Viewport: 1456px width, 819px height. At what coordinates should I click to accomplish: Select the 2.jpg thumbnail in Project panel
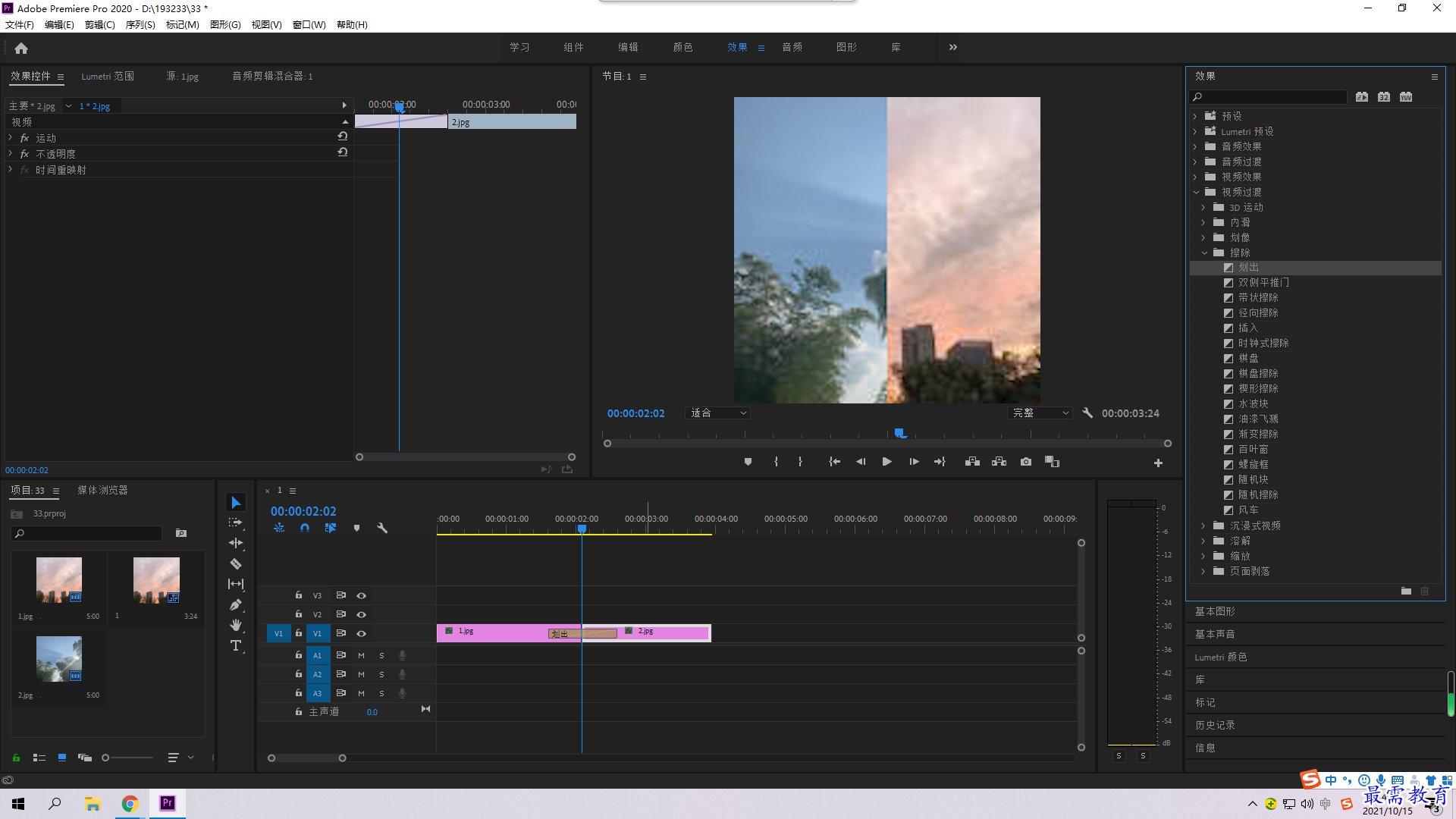coord(59,659)
